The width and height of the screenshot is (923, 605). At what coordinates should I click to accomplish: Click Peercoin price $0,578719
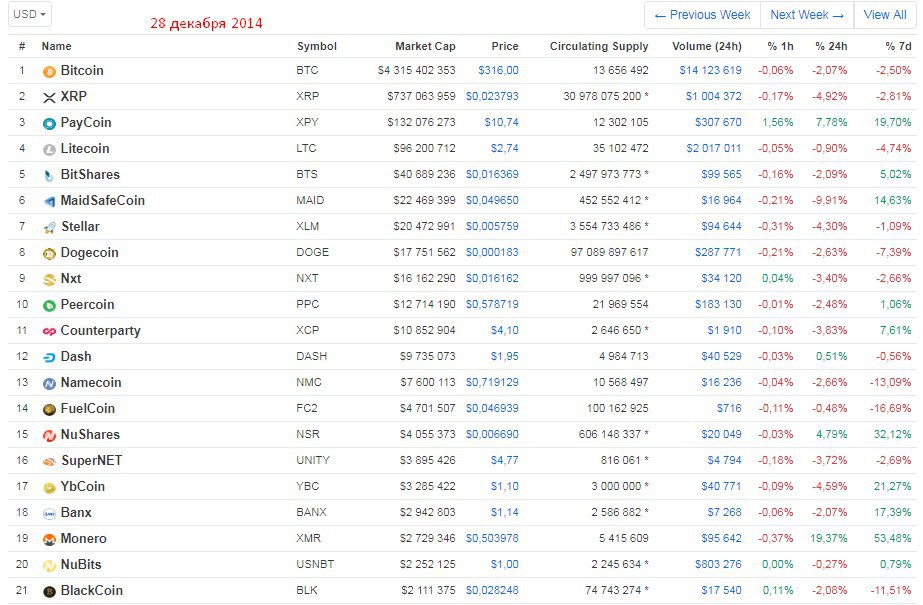(492, 304)
